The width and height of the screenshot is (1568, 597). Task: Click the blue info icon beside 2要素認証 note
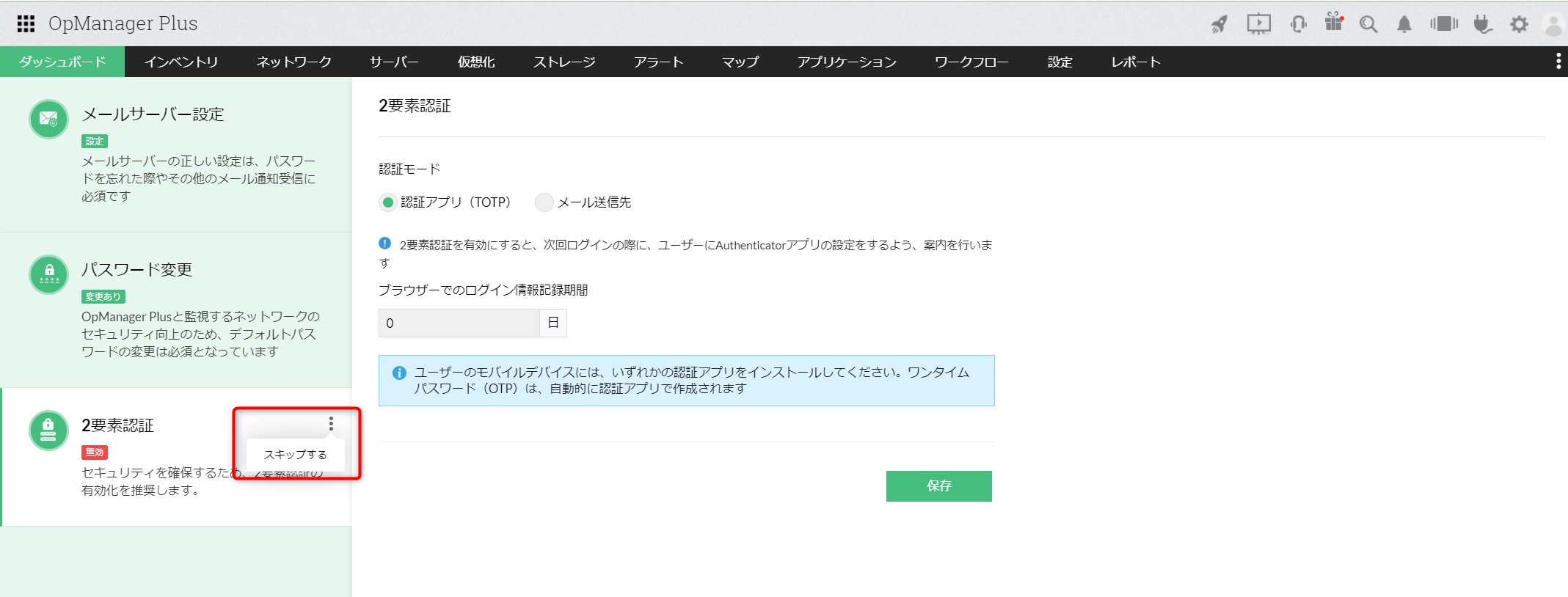[x=384, y=243]
